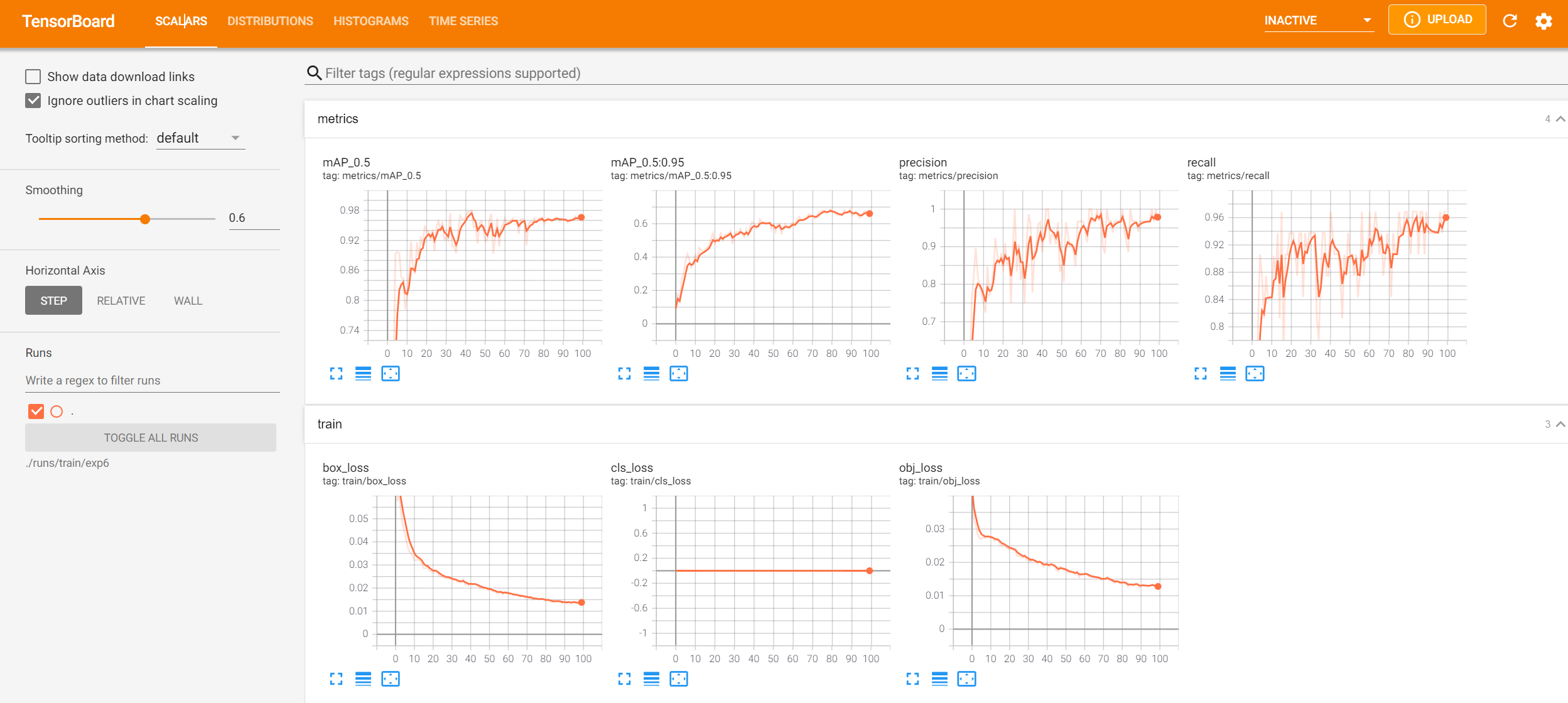Viewport: 1568px width, 703px height.
Task: Open the TIME SERIES tab
Action: [x=463, y=21]
